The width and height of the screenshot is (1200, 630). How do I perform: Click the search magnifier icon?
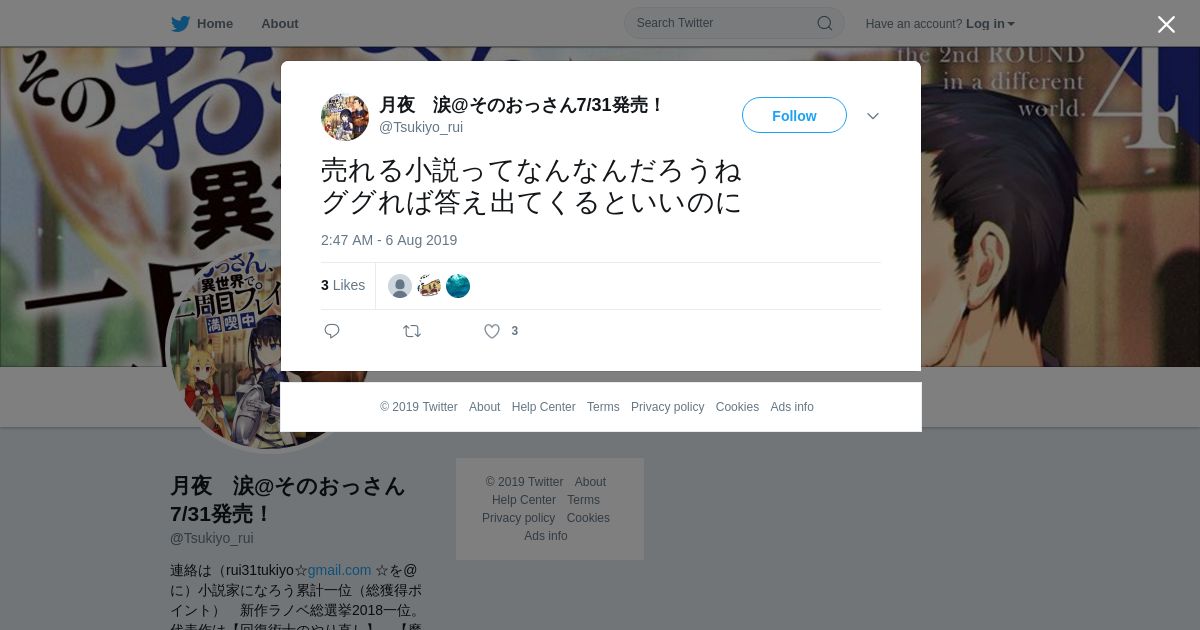click(x=825, y=23)
